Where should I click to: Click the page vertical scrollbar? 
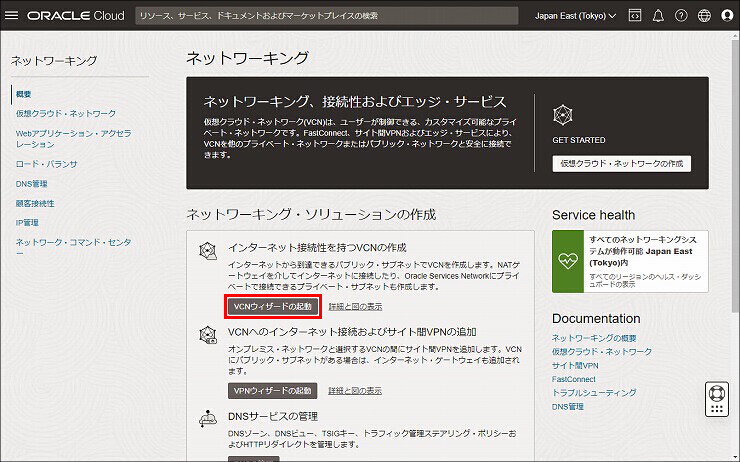click(x=735, y=175)
